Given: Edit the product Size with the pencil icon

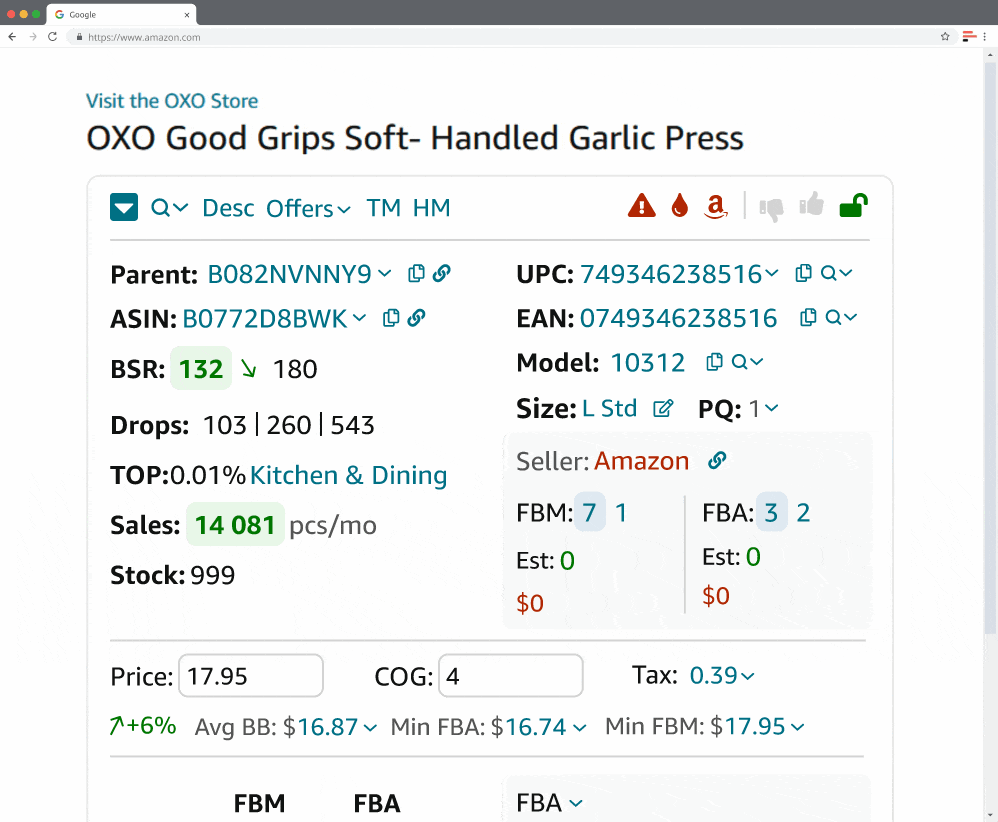Looking at the screenshot, I should [x=662, y=408].
